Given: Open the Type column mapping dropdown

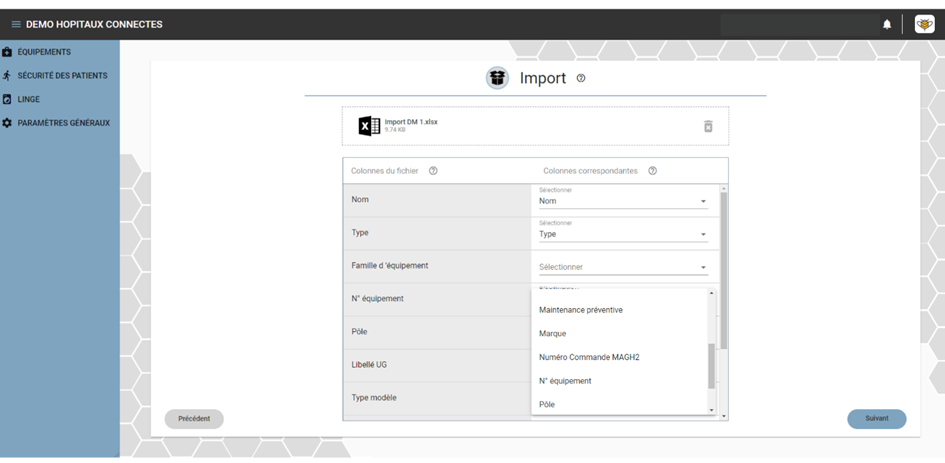Looking at the screenshot, I should (x=623, y=234).
